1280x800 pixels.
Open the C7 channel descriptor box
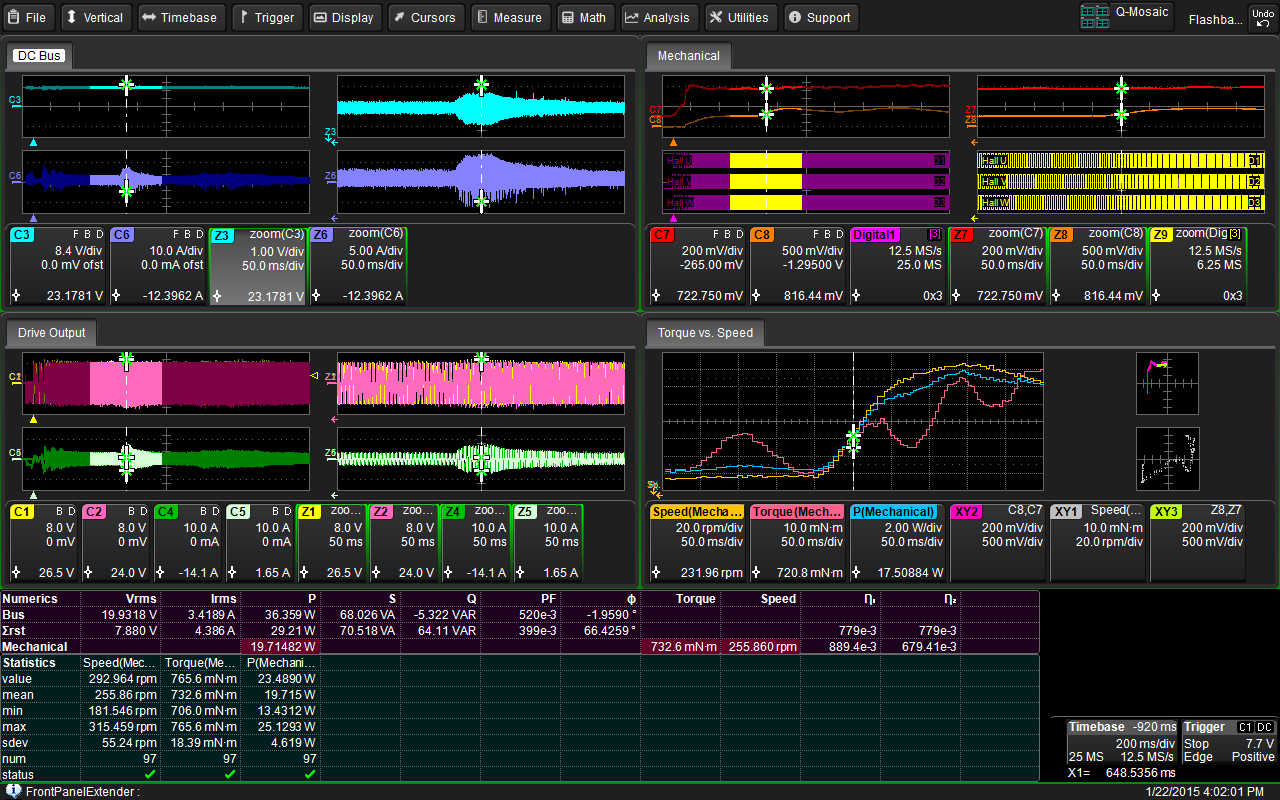coord(697,266)
